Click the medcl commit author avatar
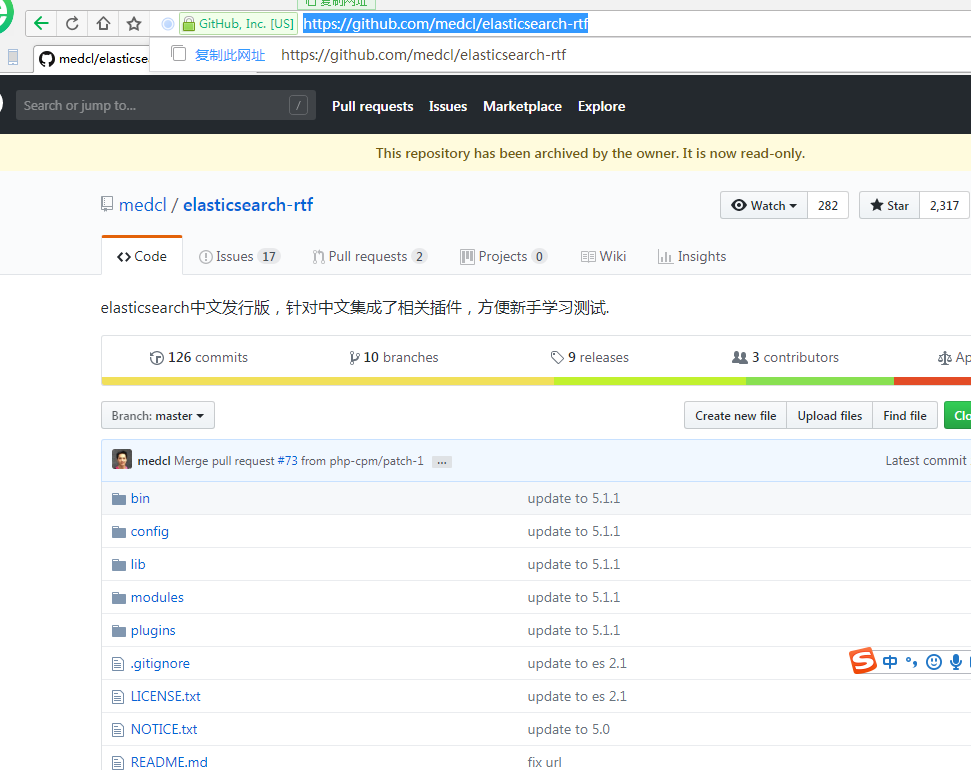Screen dimensions: 971x770 click(122, 460)
